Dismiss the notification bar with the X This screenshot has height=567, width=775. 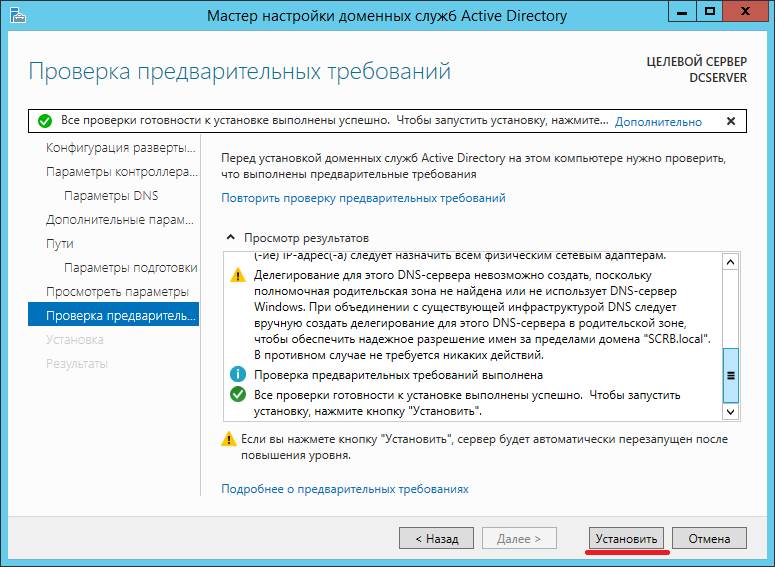(730, 121)
